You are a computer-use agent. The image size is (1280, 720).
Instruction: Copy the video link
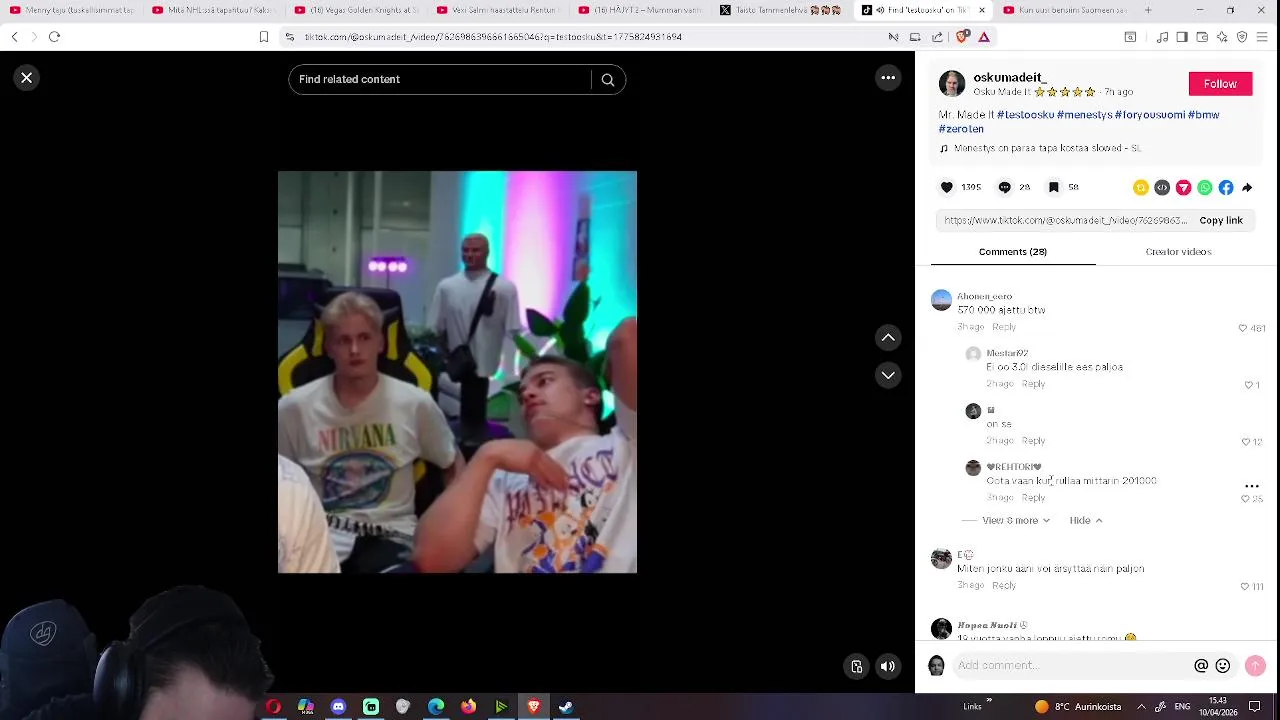[1221, 220]
